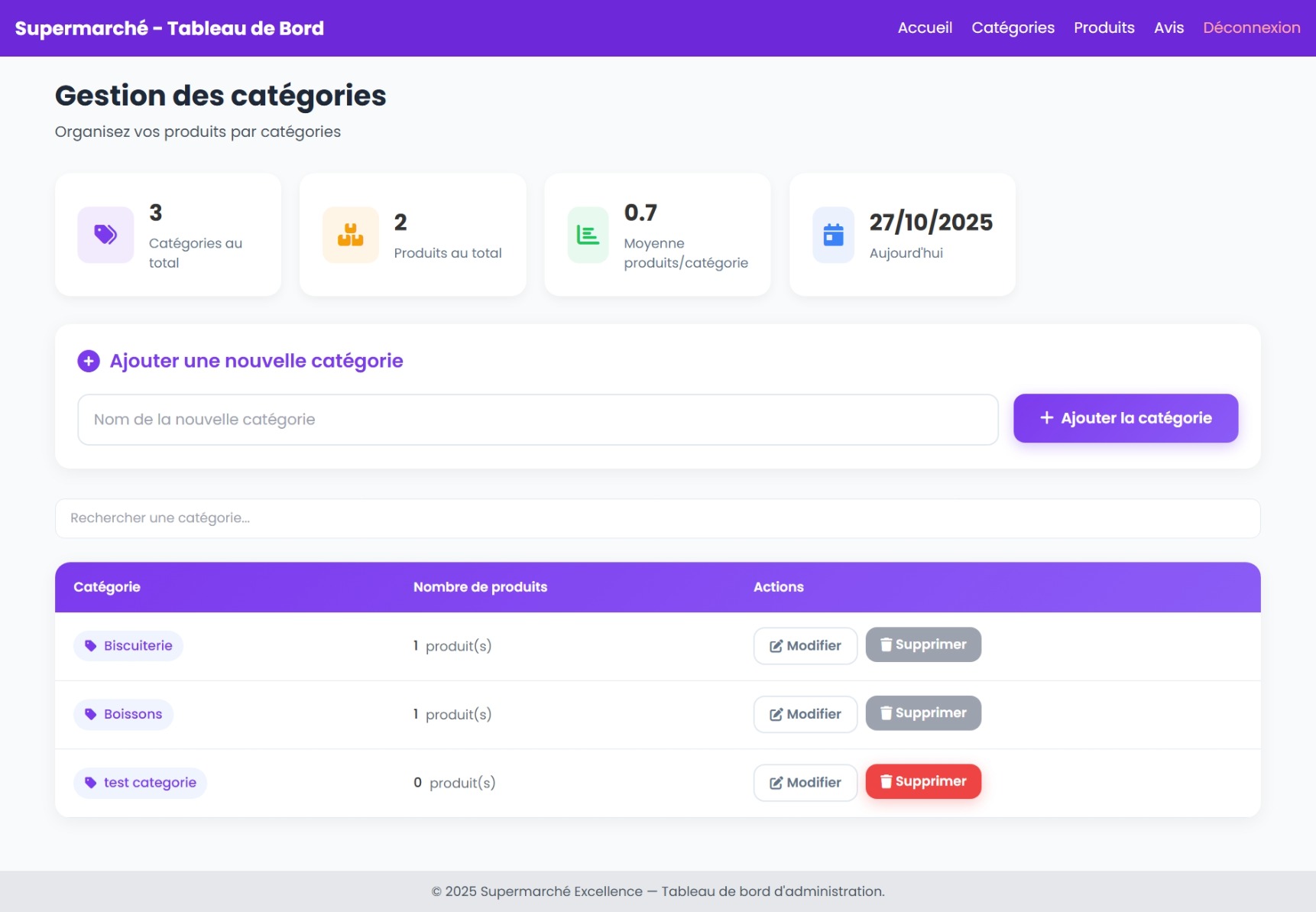Click the tag icon in test categorie badge
This screenshot has height=912, width=1316.
pos(91,783)
